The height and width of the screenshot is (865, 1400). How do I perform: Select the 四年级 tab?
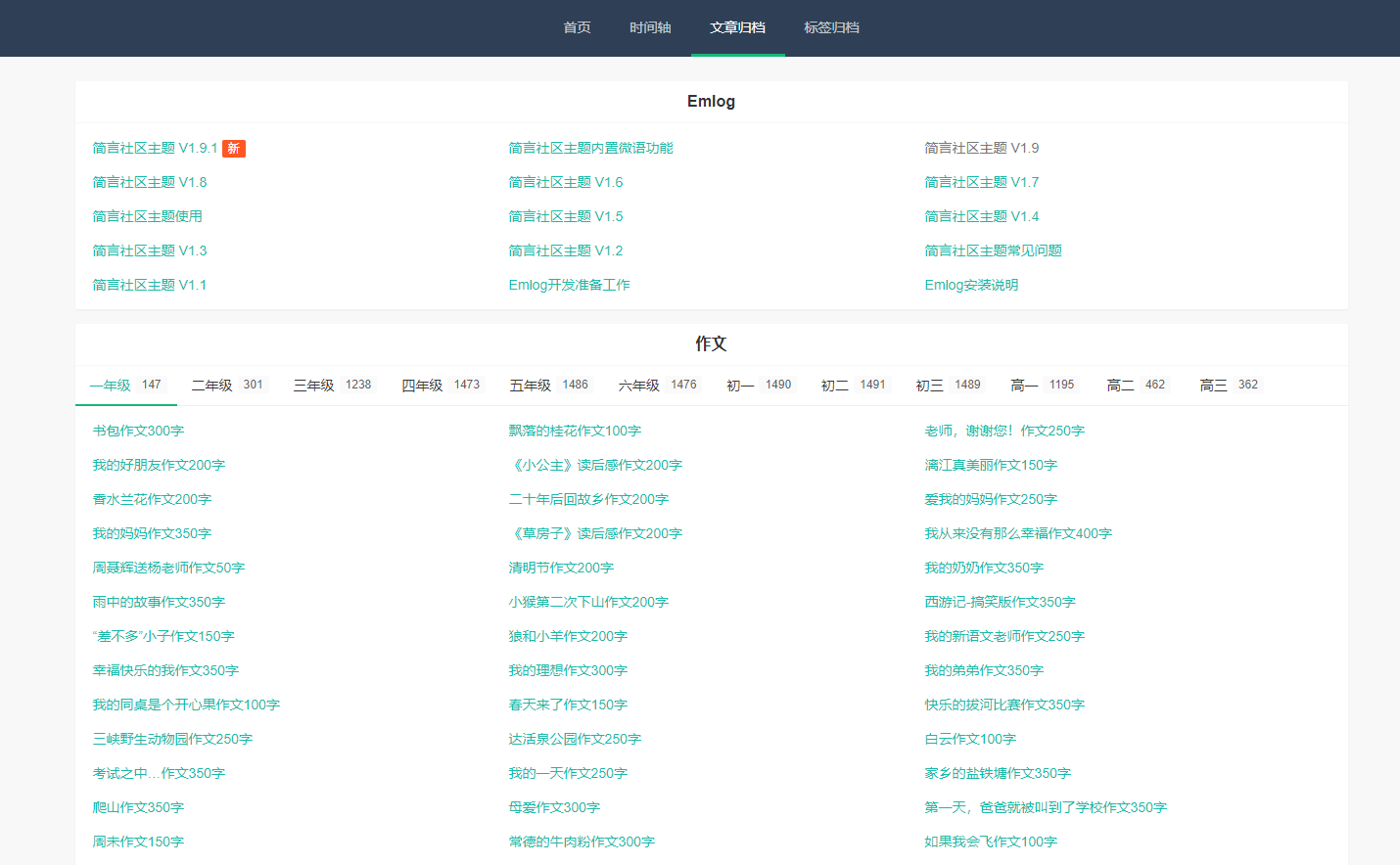click(x=442, y=385)
